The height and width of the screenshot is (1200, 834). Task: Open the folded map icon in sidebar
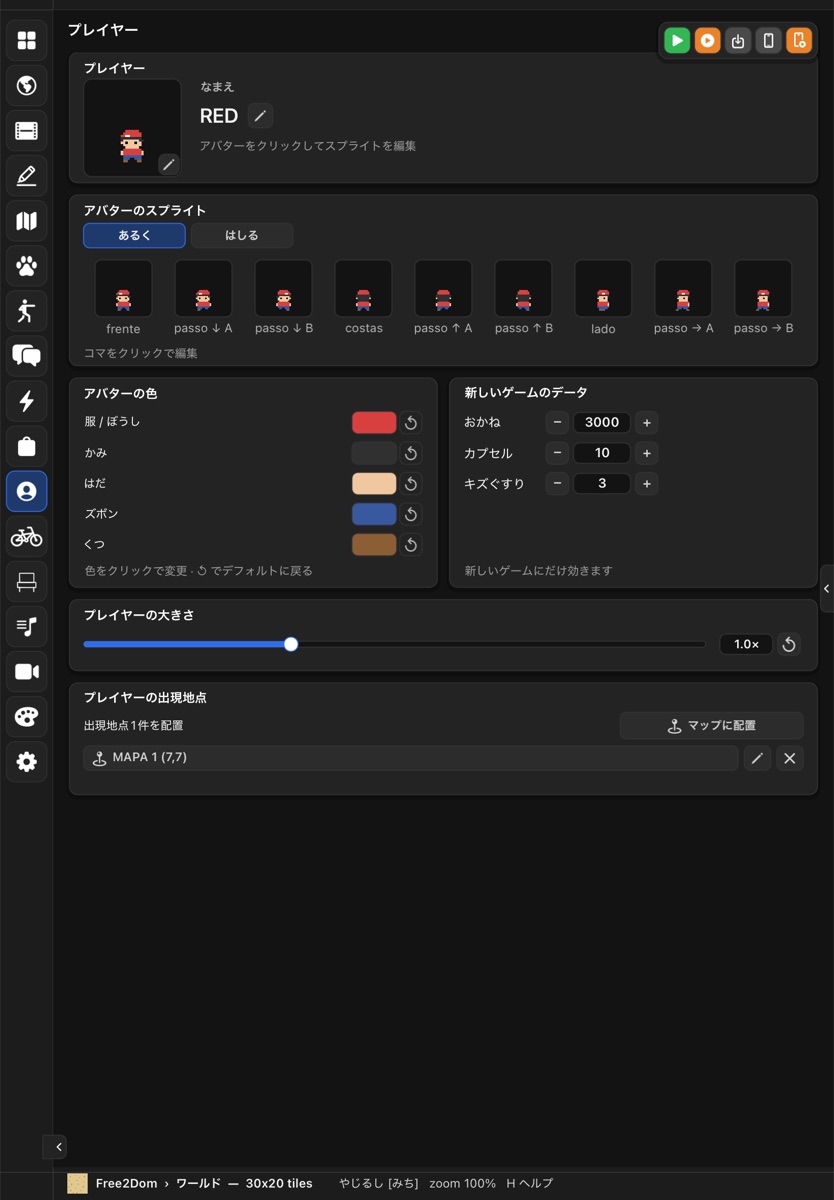click(x=27, y=221)
